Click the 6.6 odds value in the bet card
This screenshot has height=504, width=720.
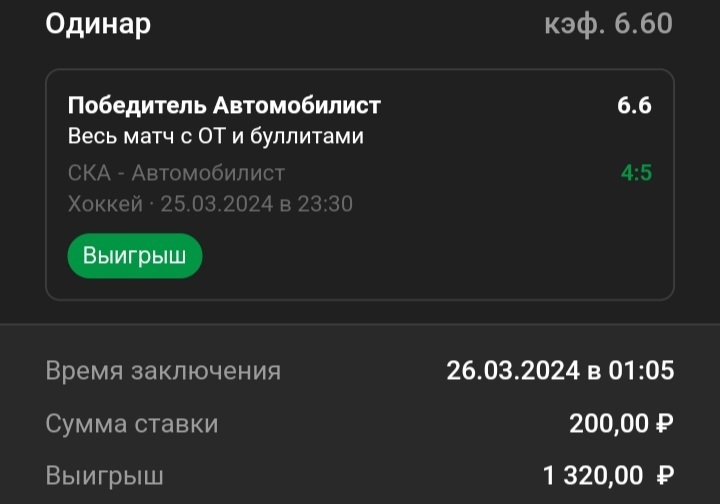634,105
